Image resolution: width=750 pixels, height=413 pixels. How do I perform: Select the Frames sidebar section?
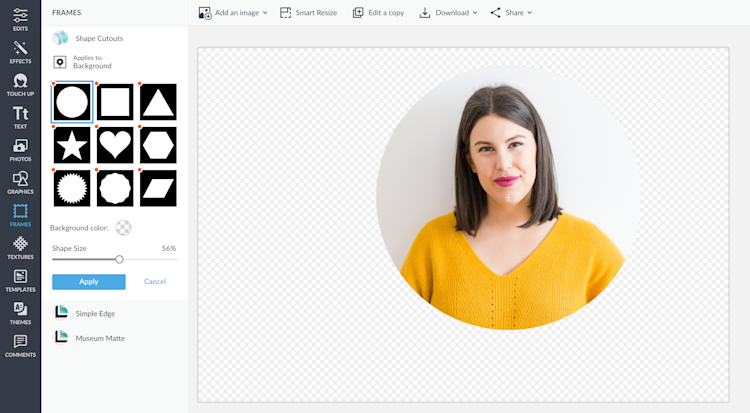(20, 215)
